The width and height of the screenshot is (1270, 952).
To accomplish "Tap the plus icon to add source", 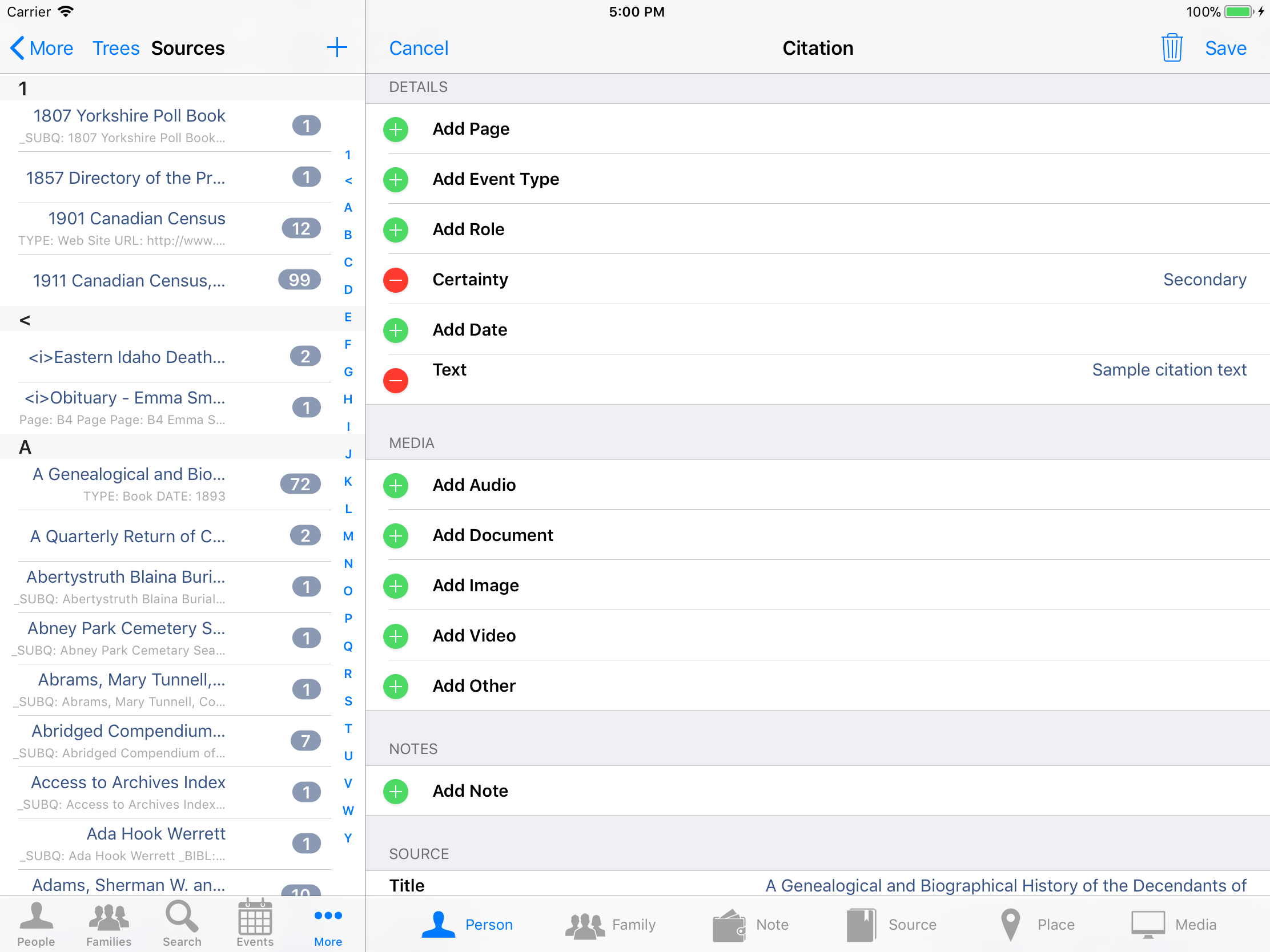I will click(337, 47).
